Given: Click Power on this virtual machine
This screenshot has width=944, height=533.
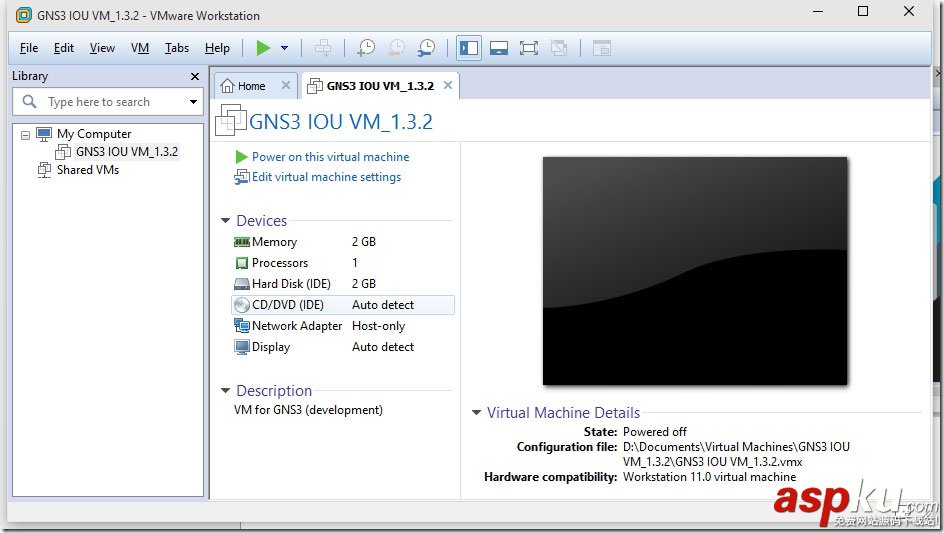Looking at the screenshot, I should click(330, 157).
